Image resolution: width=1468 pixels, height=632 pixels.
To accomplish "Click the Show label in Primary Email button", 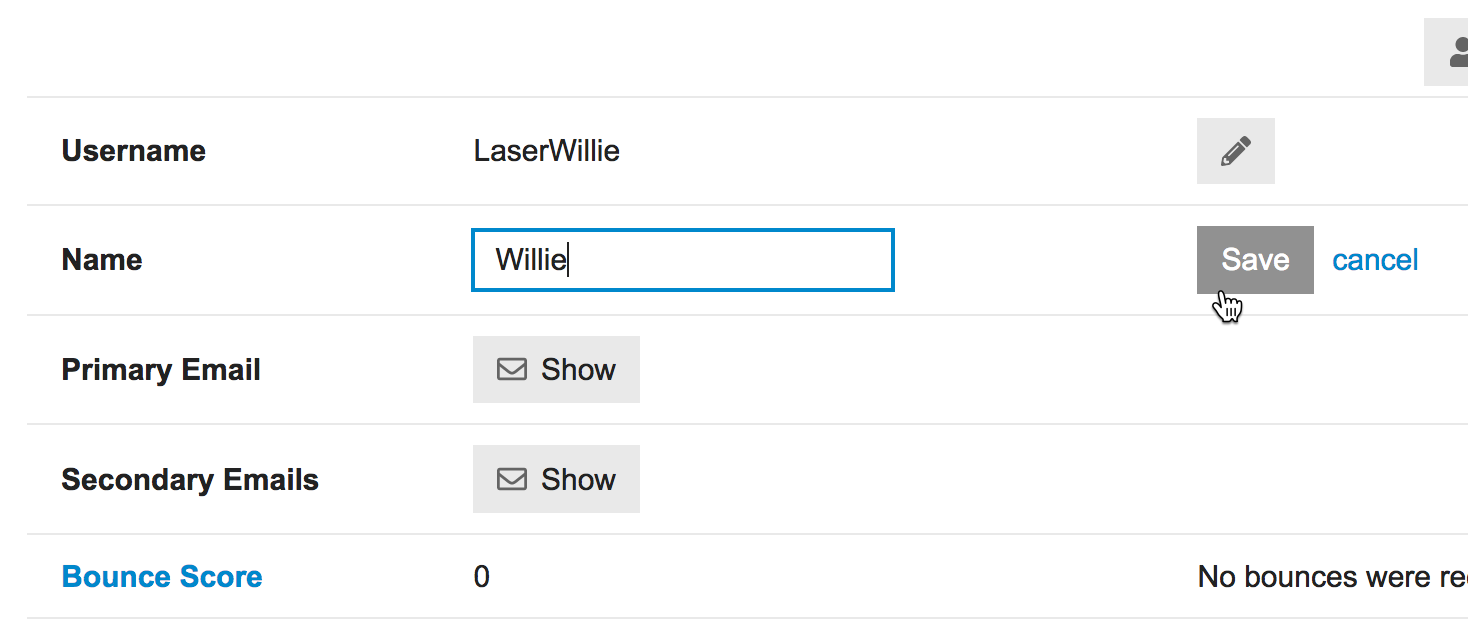I will pos(578,370).
